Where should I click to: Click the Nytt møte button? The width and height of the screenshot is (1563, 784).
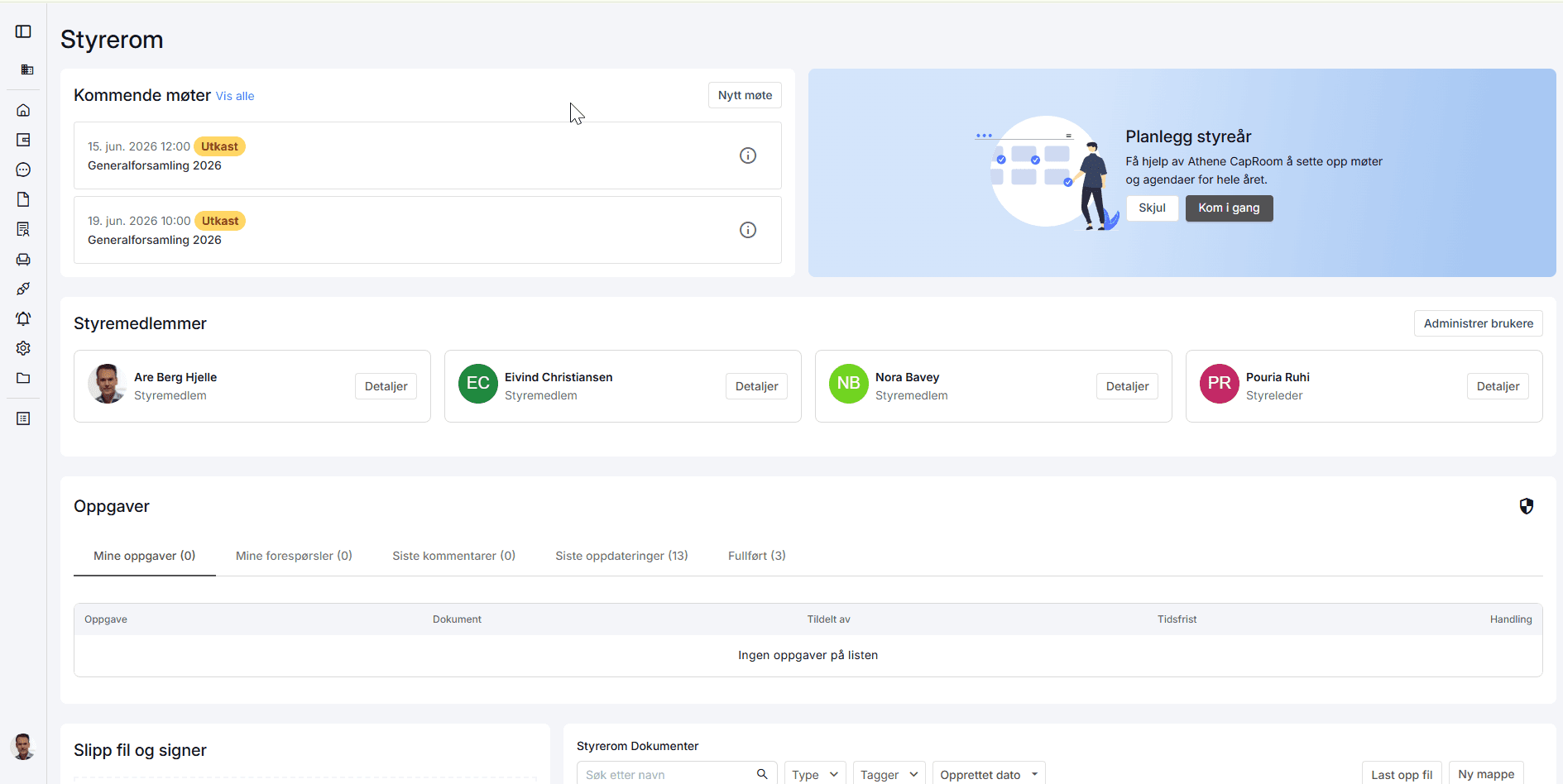click(745, 95)
